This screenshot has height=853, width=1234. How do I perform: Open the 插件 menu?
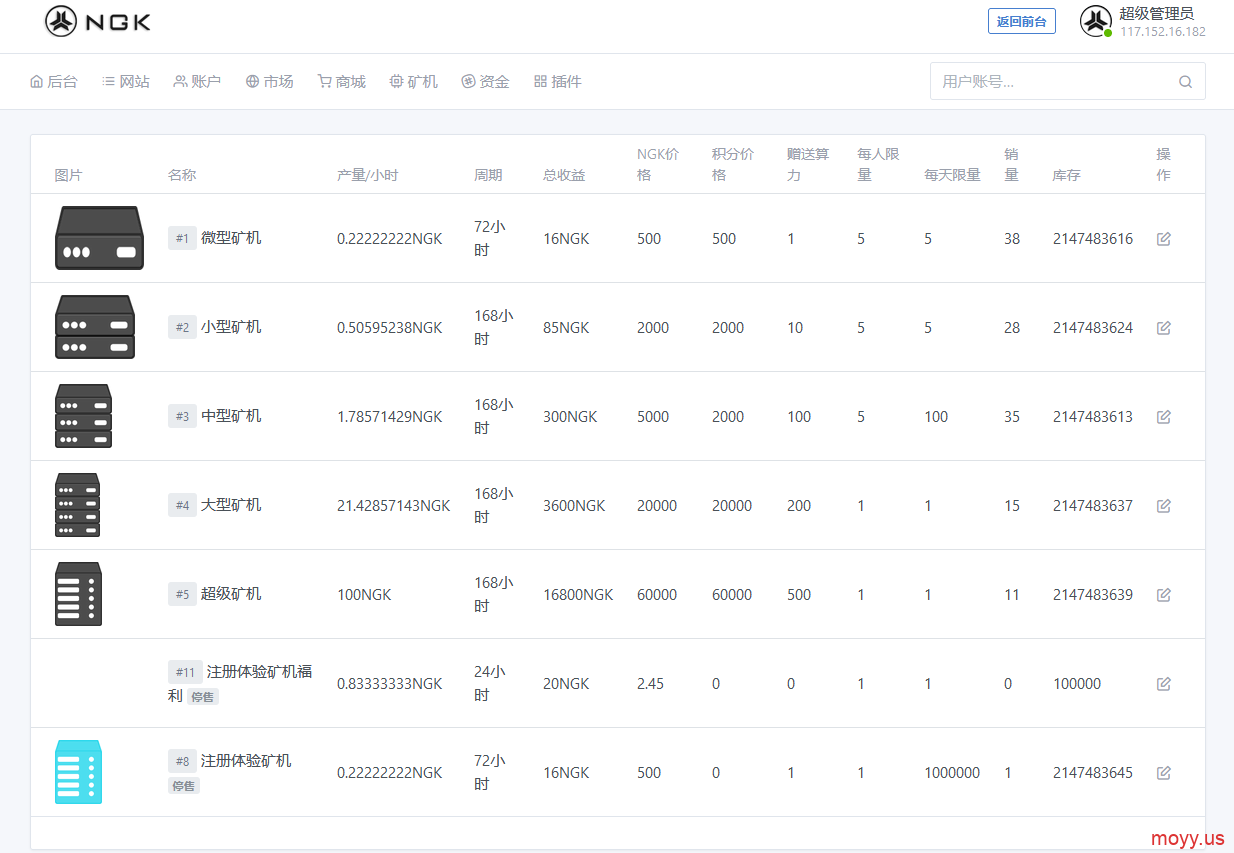pyautogui.click(x=558, y=82)
